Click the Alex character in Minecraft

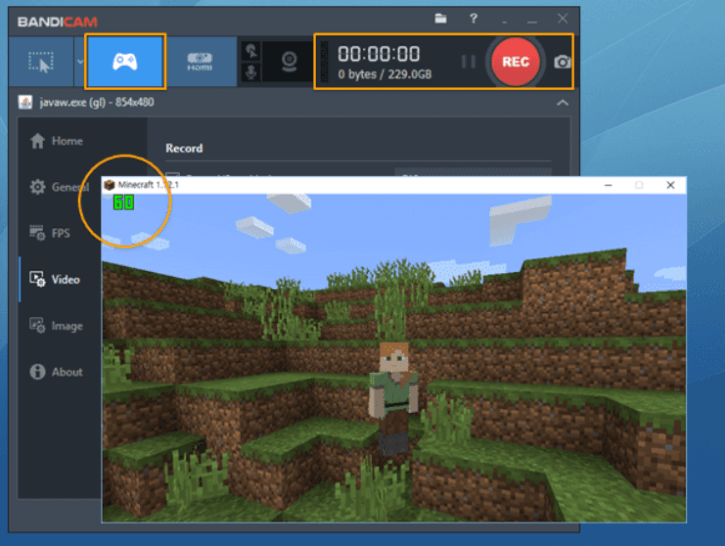click(393, 399)
